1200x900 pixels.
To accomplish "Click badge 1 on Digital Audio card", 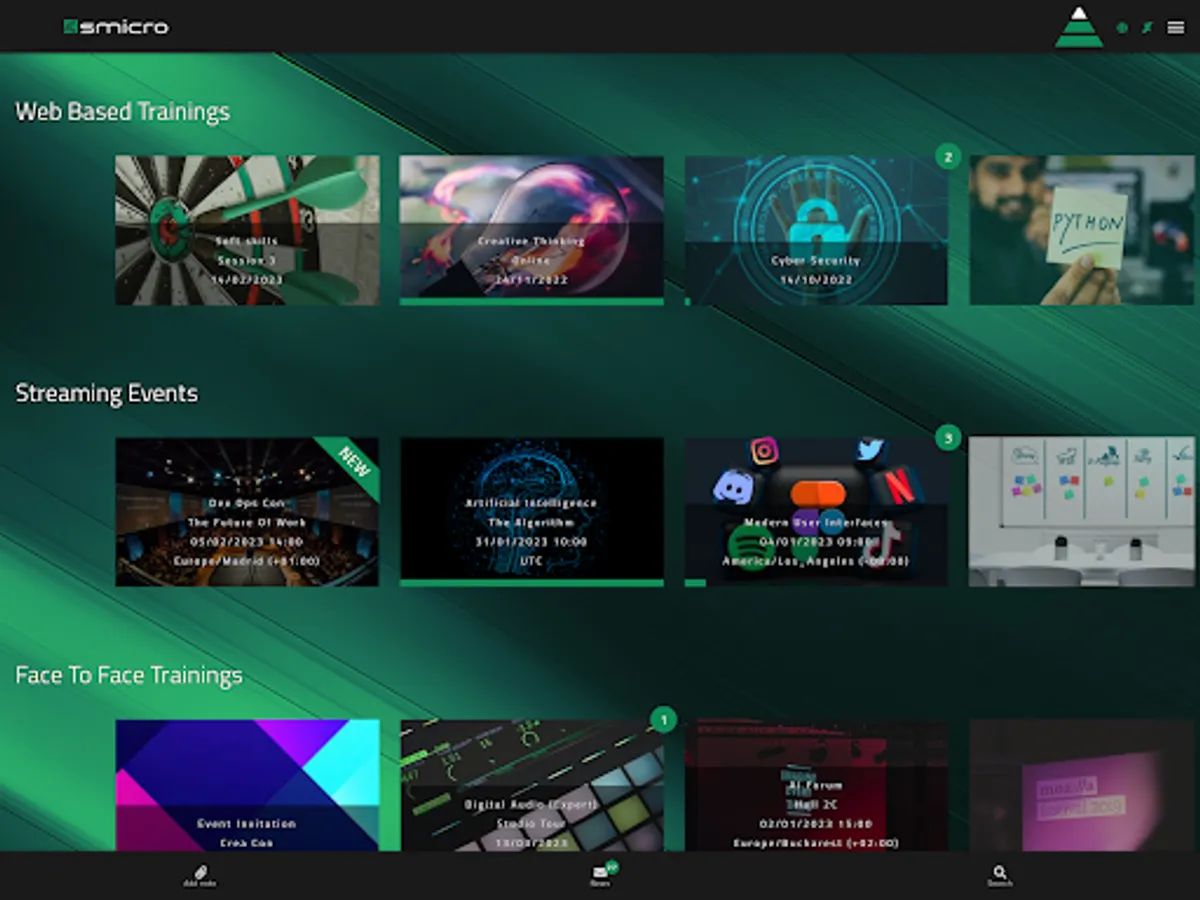I will tap(663, 720).
